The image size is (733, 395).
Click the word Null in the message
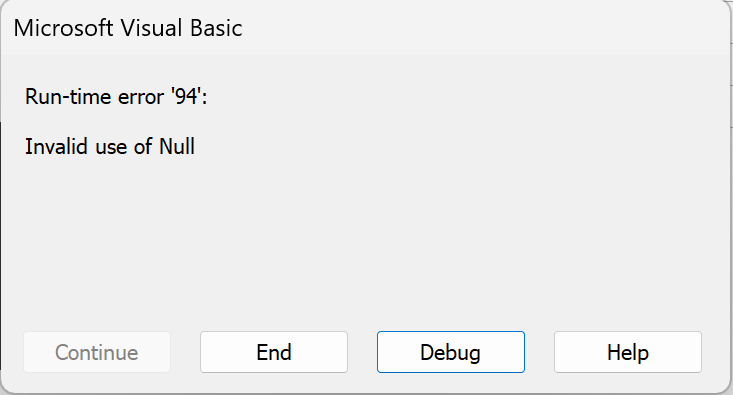[x=177, y=147]
